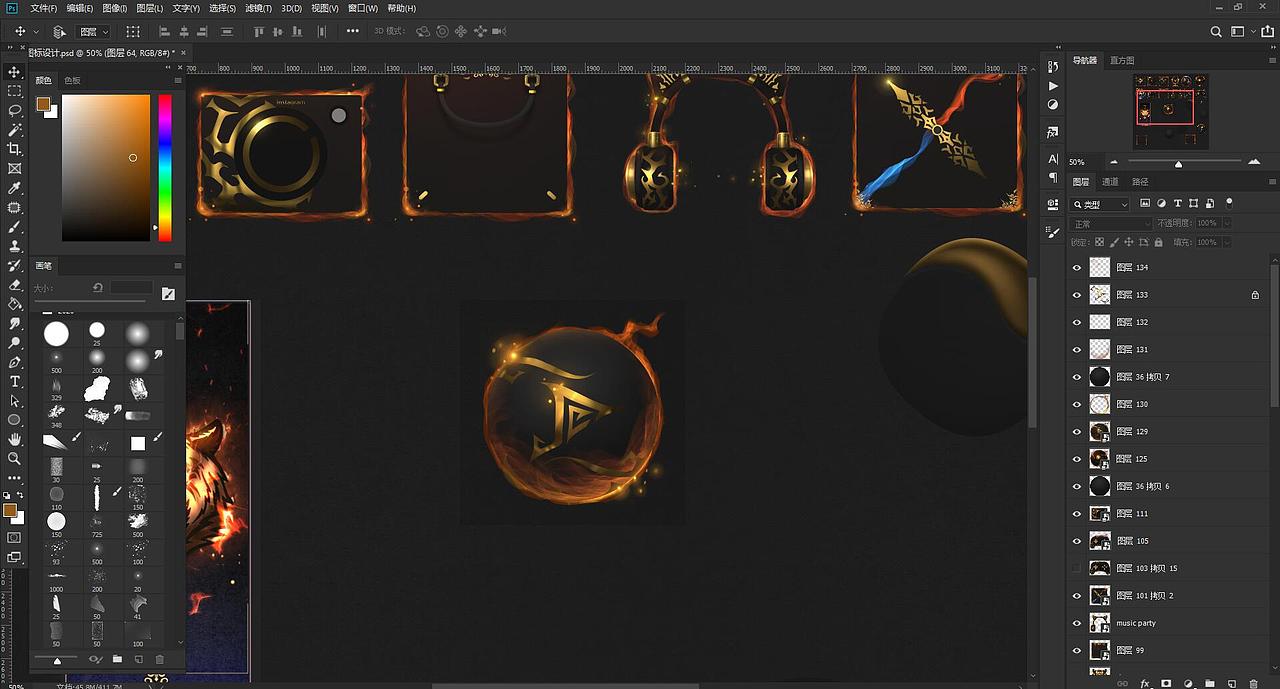
Task: Select the Horizontal Type tool
Action: (15, 382)
